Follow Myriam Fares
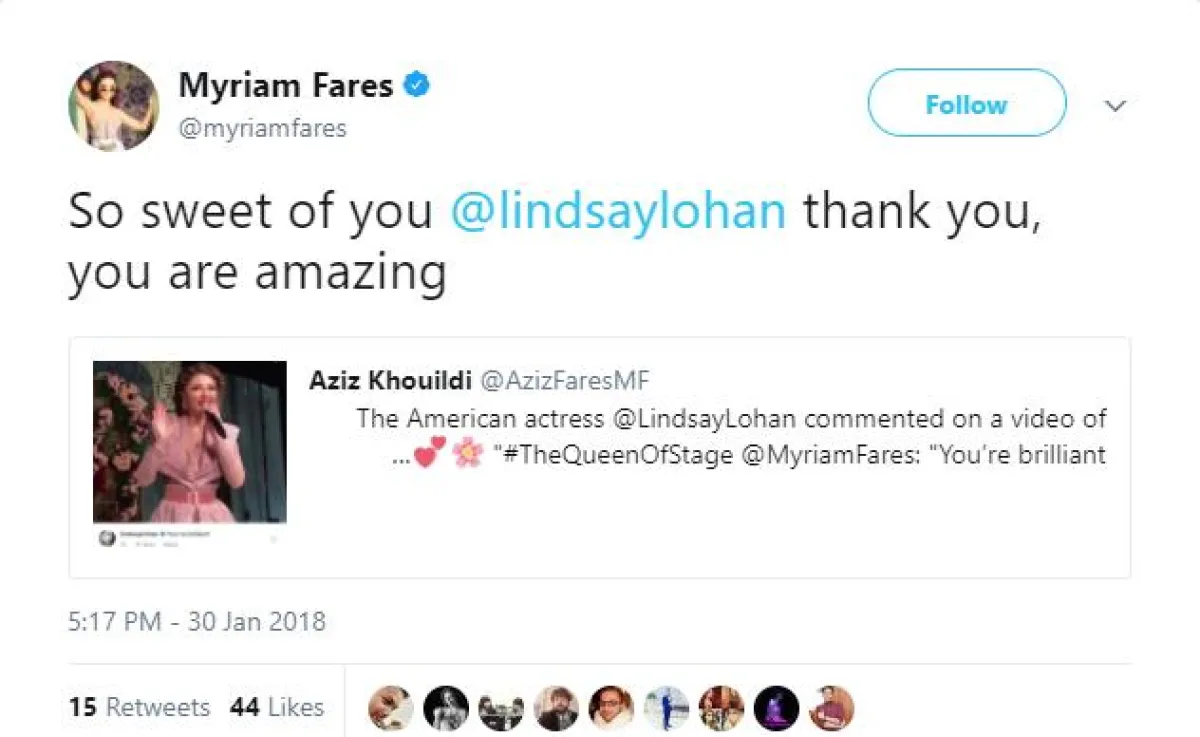 966,104
